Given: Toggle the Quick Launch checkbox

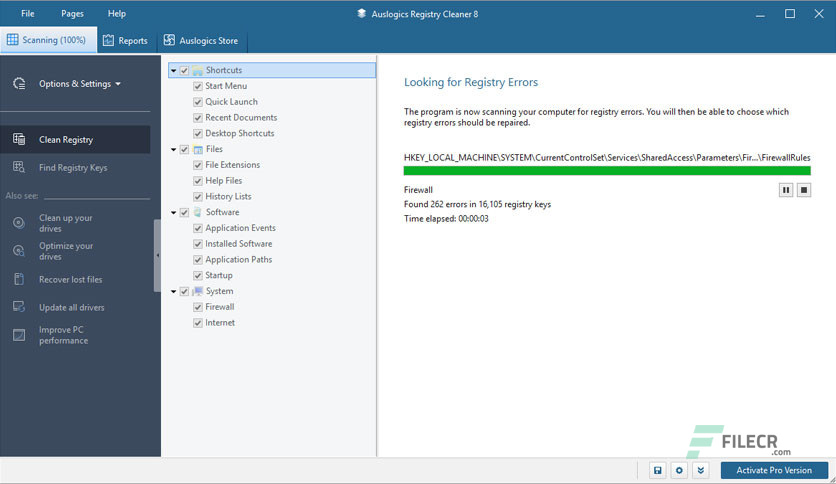Looking at the screenshot, I should 198,102.
